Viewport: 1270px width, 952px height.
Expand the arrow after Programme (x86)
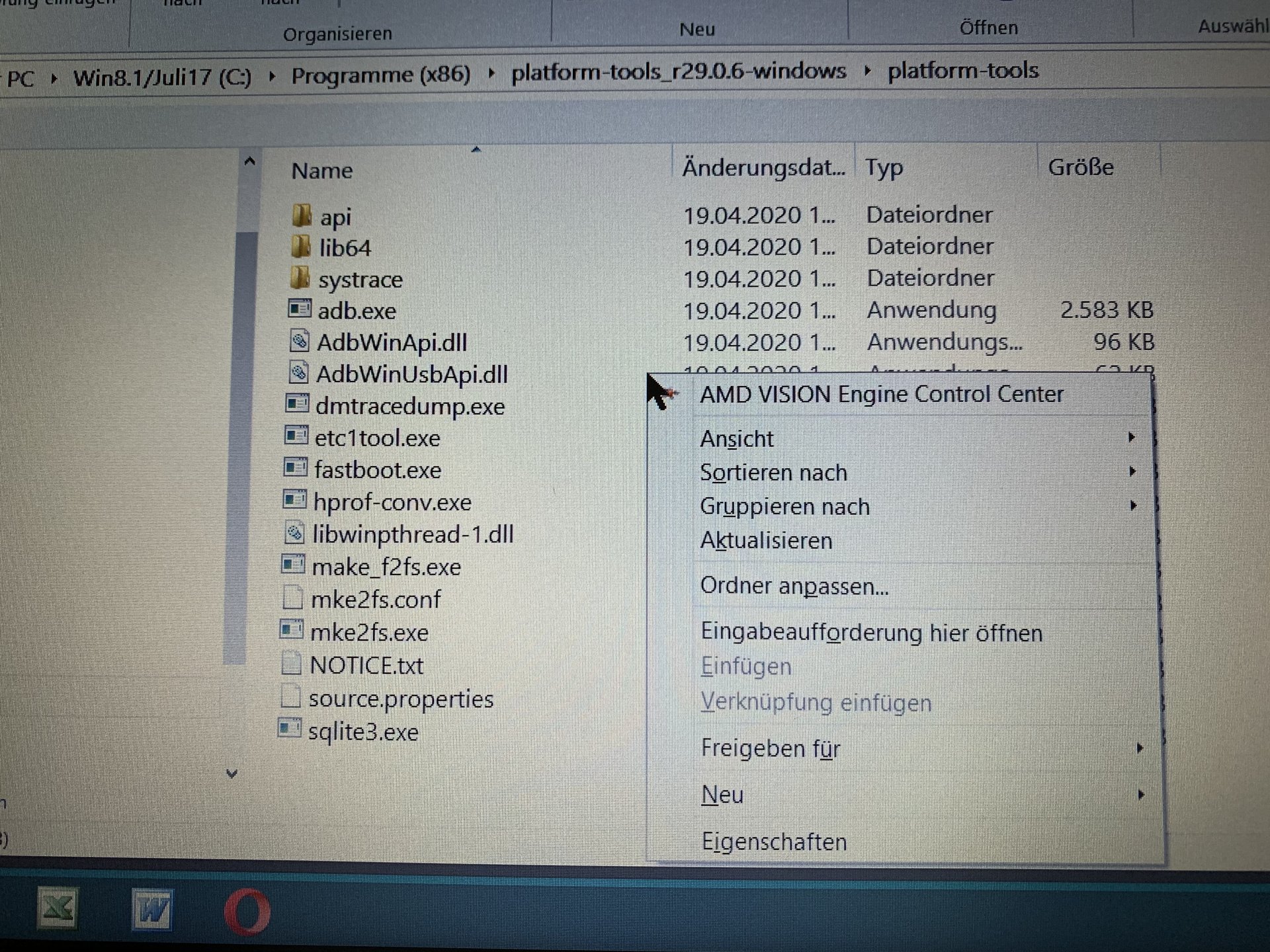[491, 72]
